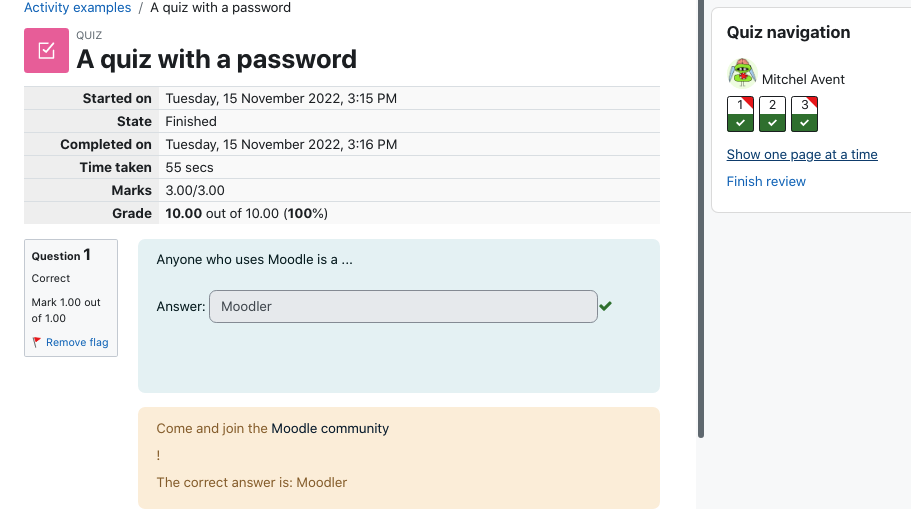Click the green correct checkmark beside the answer
The height and width of the screenshot is (509, 911).
605,306
